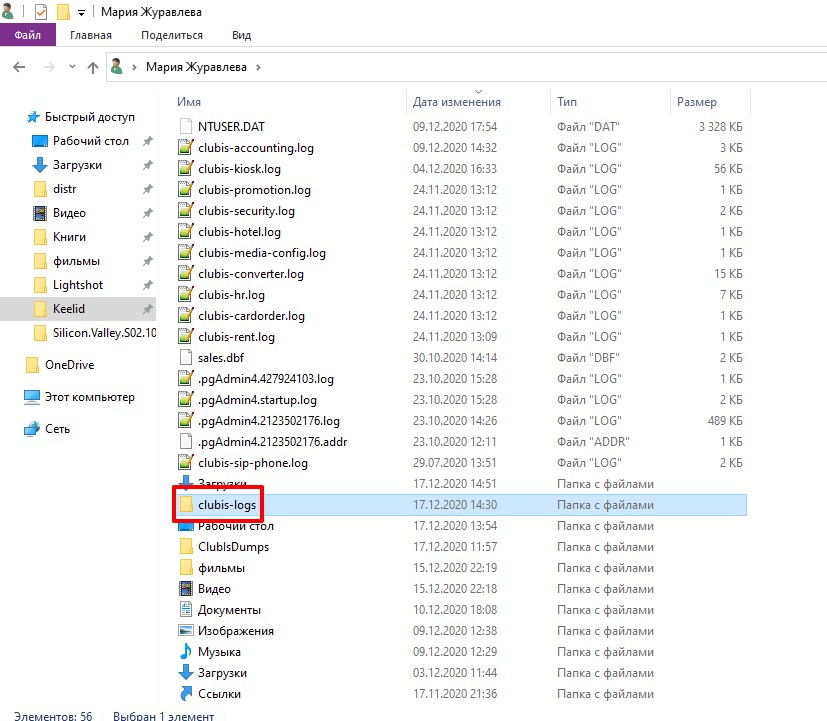Sort by the Тип column header

(567, 102)
